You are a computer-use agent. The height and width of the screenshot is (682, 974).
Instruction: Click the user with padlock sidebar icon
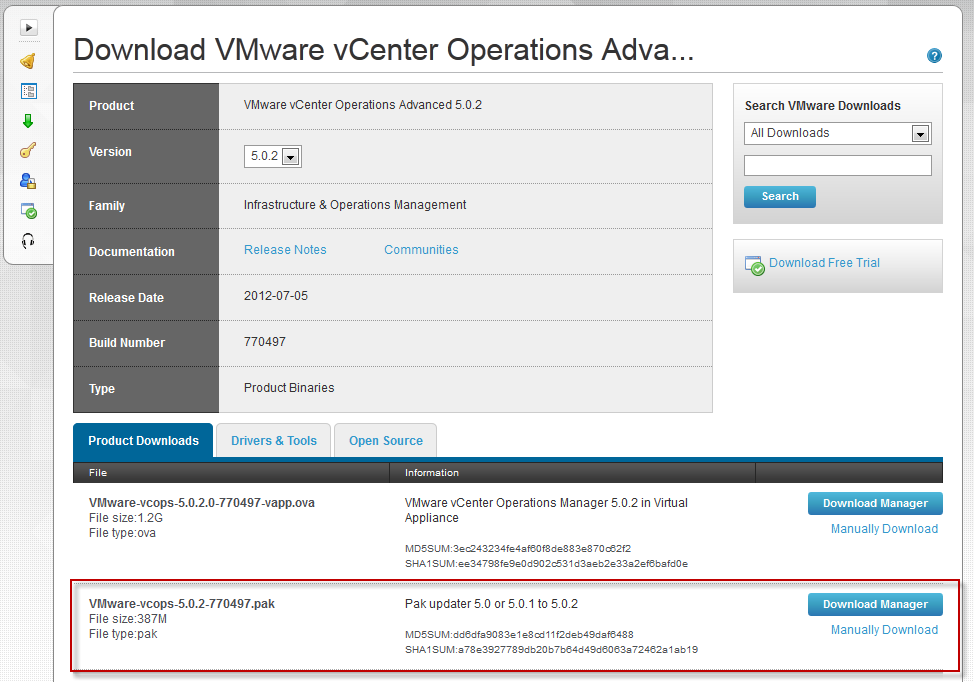(x=28, y=181)
